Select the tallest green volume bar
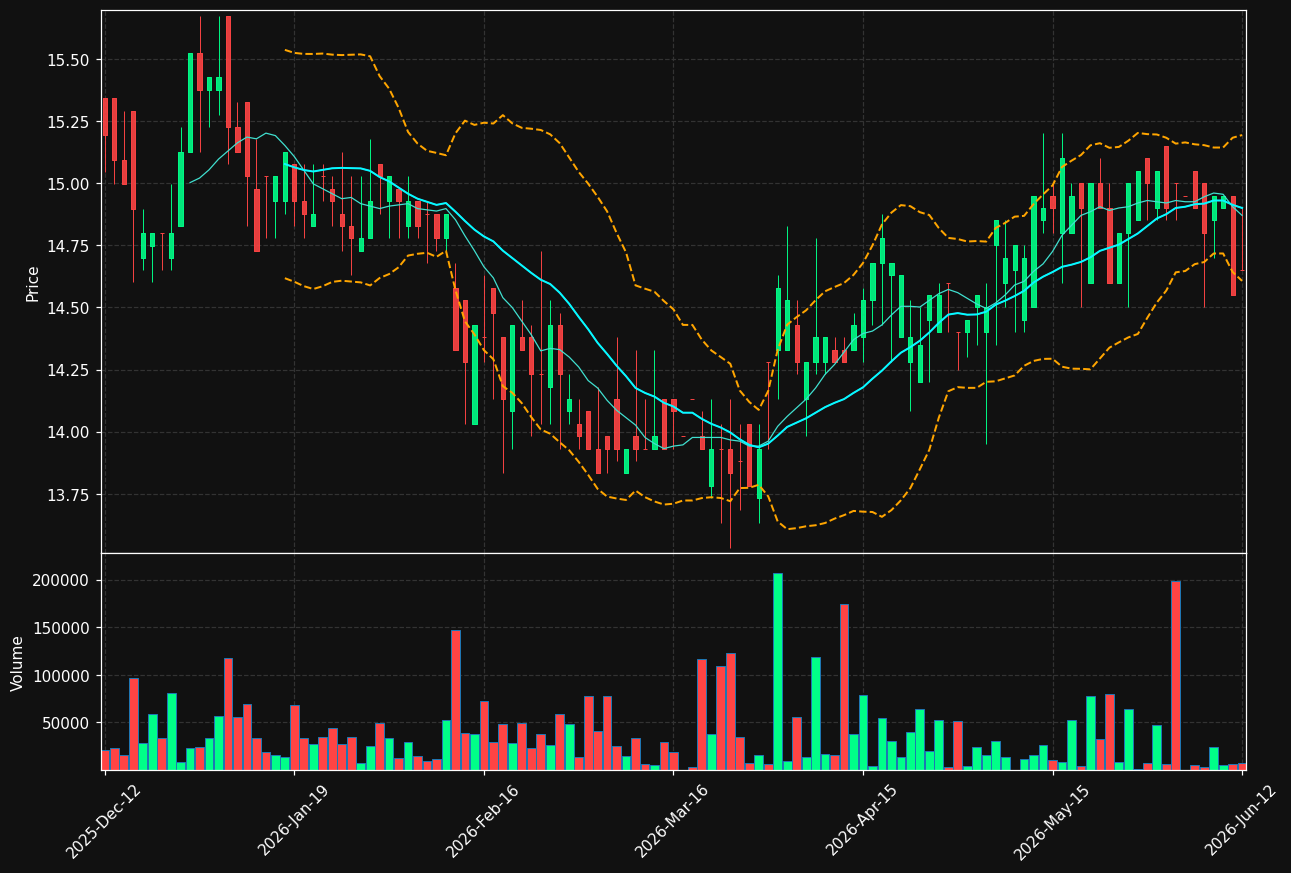Screen dimensions: 1291x873 click(777, 671)
